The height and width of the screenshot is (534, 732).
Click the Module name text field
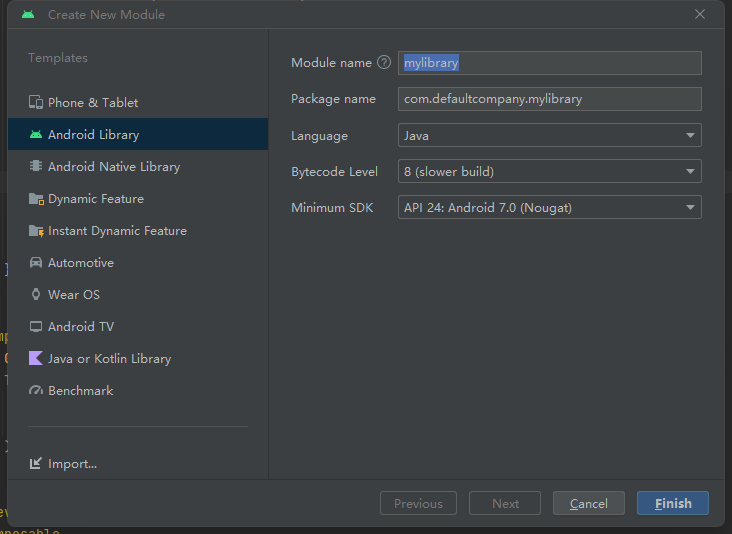[549, 63]
